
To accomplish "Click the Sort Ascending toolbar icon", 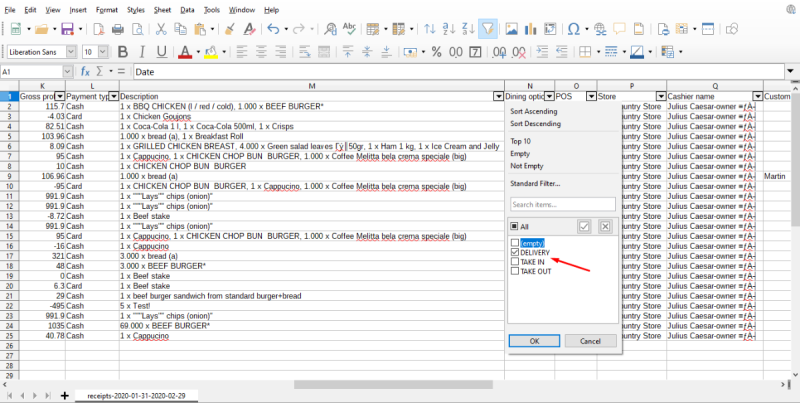I will click(x=448, y=29).
